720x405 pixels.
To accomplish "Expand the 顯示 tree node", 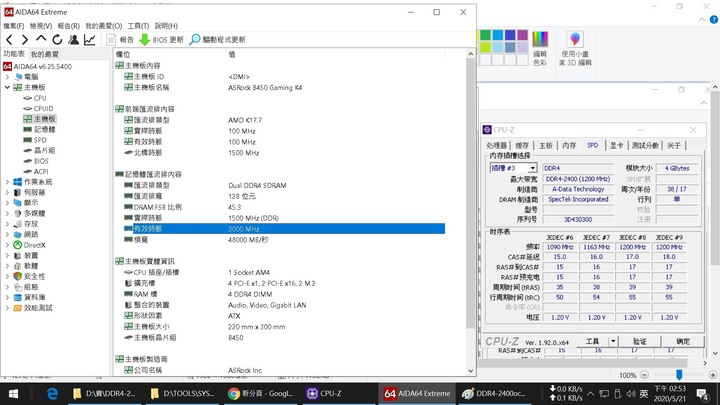I will [x=7, y=203].
